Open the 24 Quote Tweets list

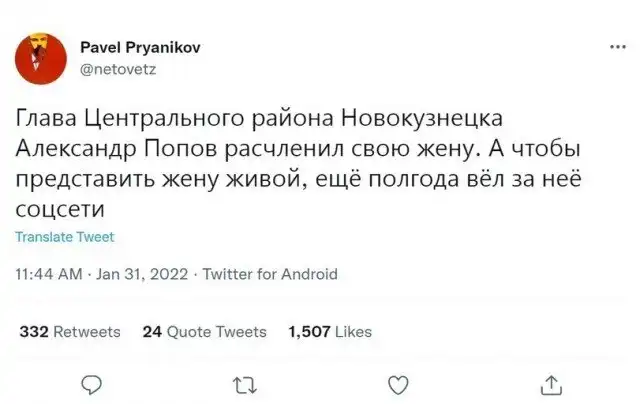pyautogui.click(x=204, y=331)
